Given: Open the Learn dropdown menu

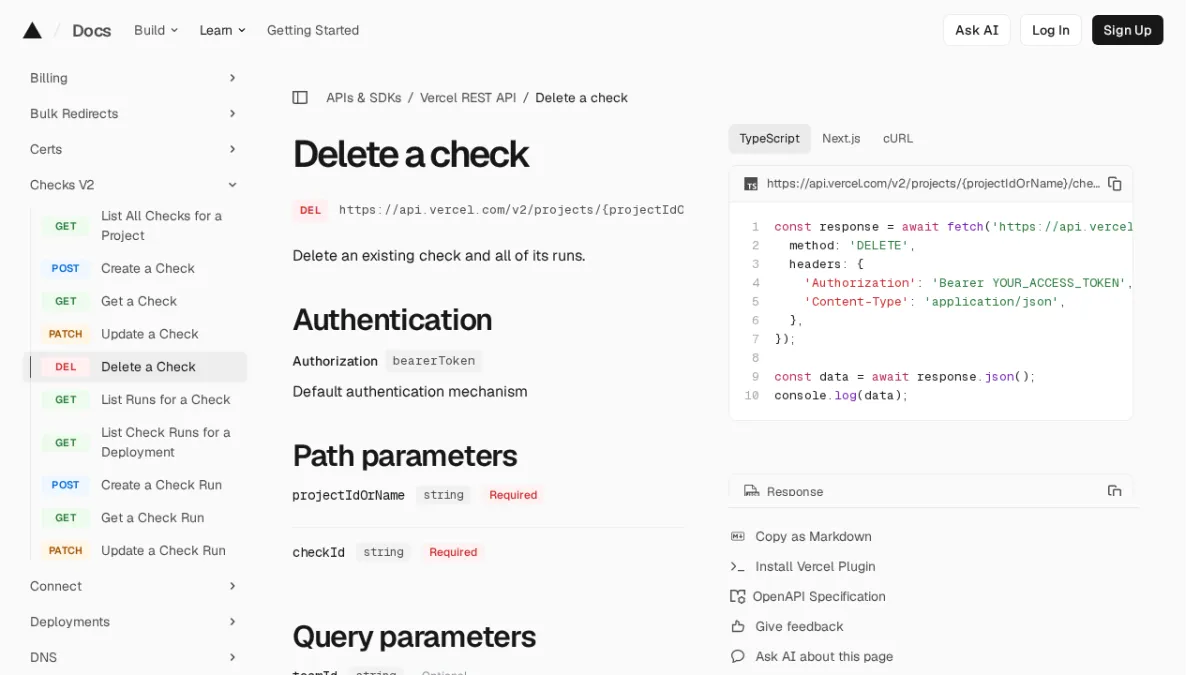Looking at the screenshot, I should click(222, 30).
